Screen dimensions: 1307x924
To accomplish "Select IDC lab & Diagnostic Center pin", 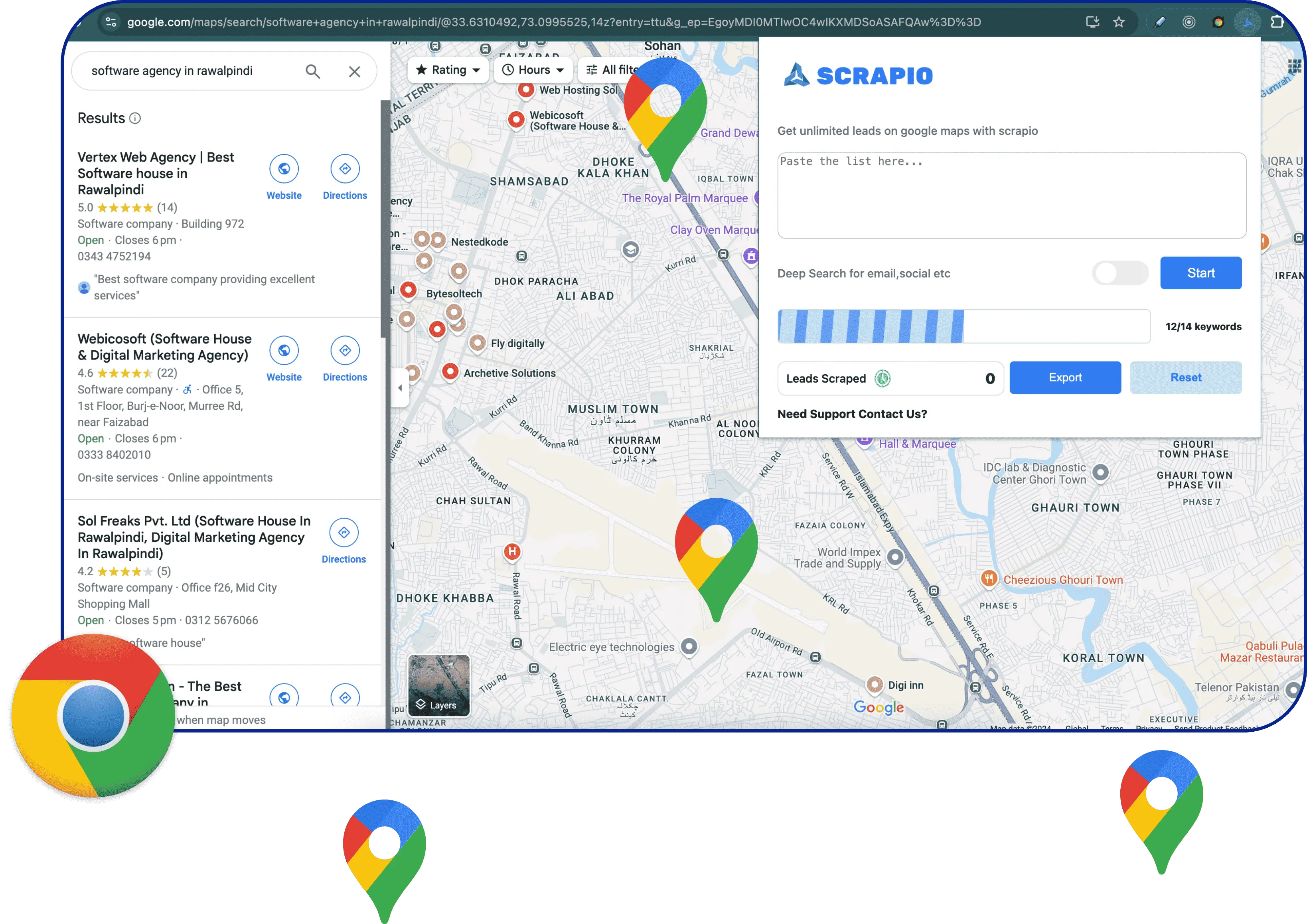I will [x=1100, y=472].
